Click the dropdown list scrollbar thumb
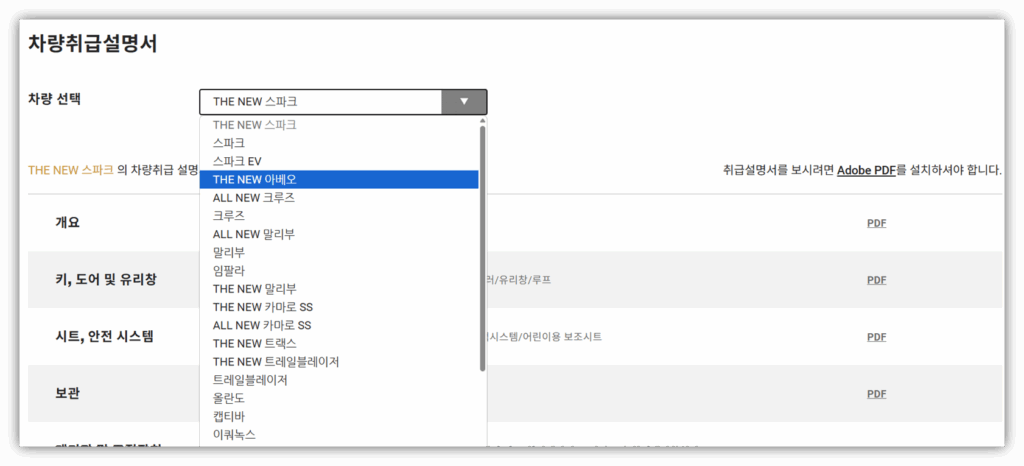 [x=483, y=248]
